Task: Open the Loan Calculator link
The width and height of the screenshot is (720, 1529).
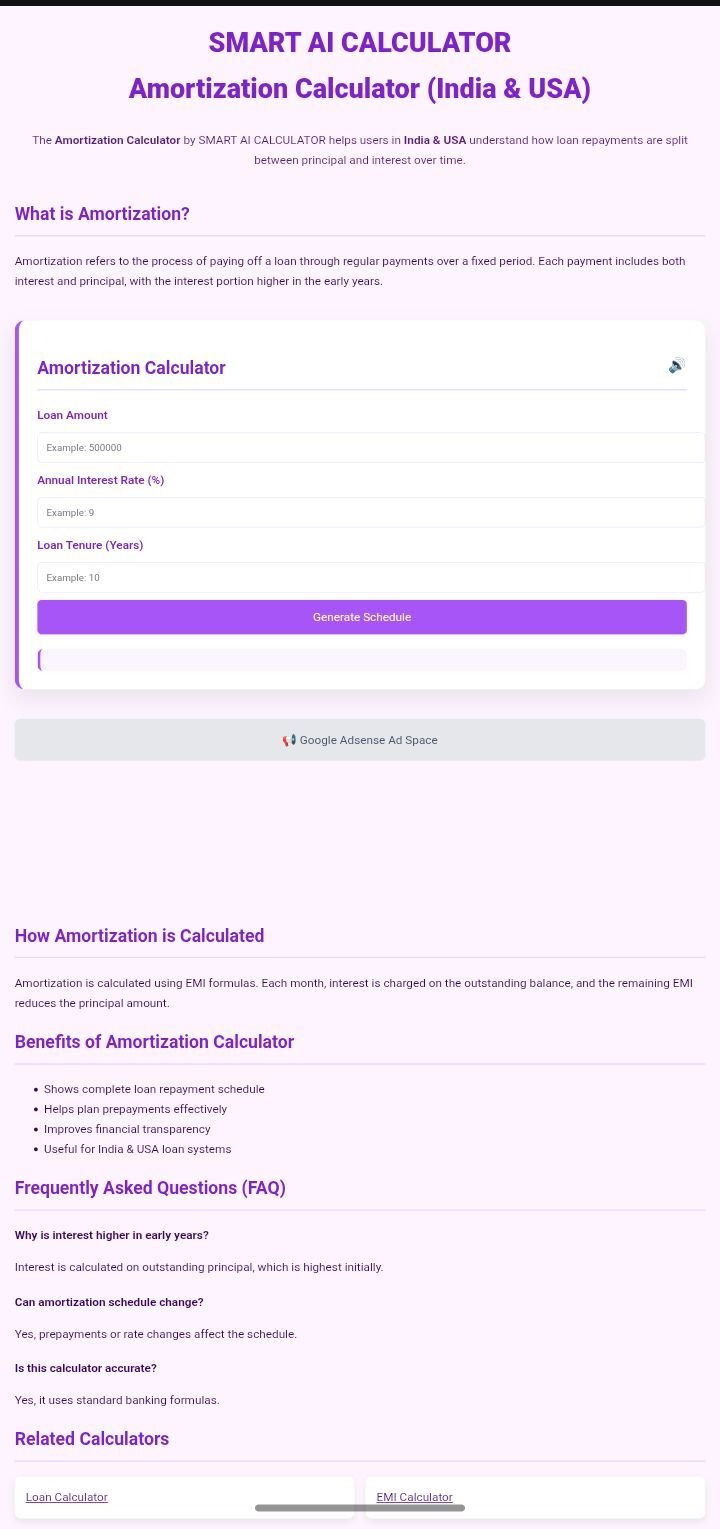Action: (x=67, y=1497)
